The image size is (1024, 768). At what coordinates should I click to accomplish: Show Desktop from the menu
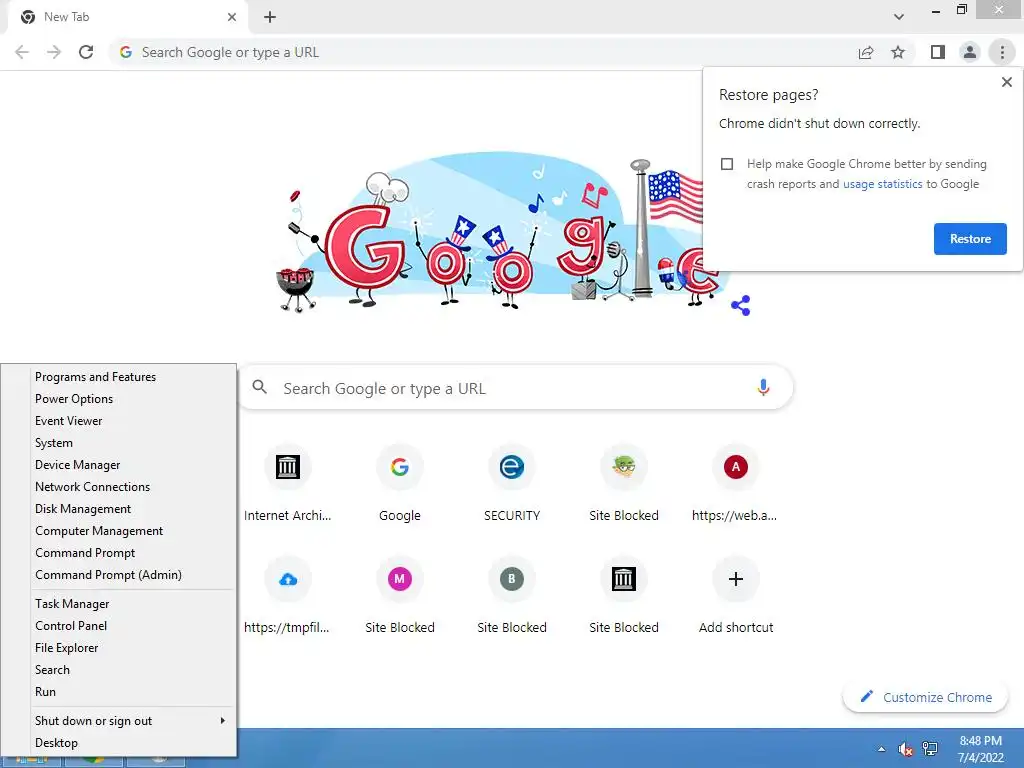point(118,743)
